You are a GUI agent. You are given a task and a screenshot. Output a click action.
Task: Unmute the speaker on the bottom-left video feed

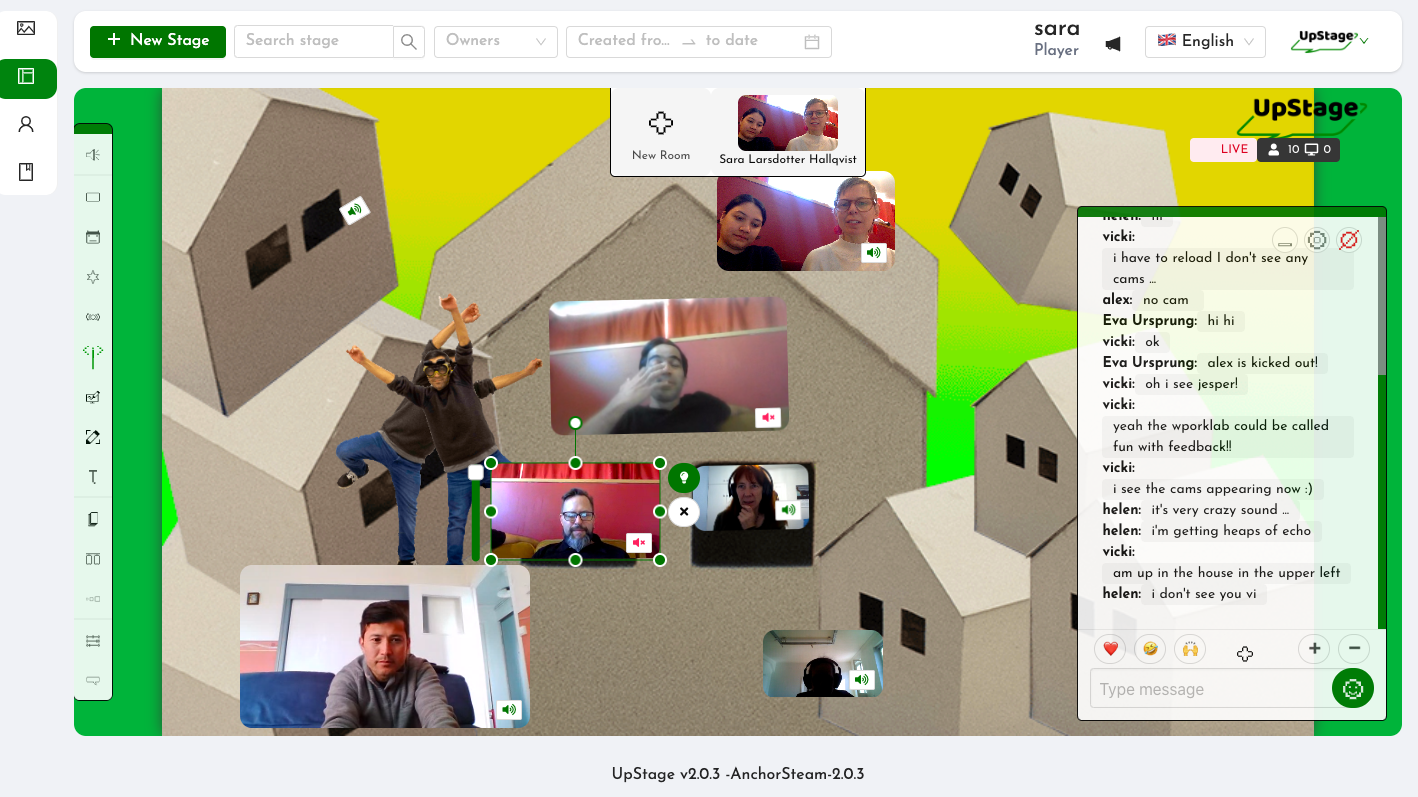point(509,710)
